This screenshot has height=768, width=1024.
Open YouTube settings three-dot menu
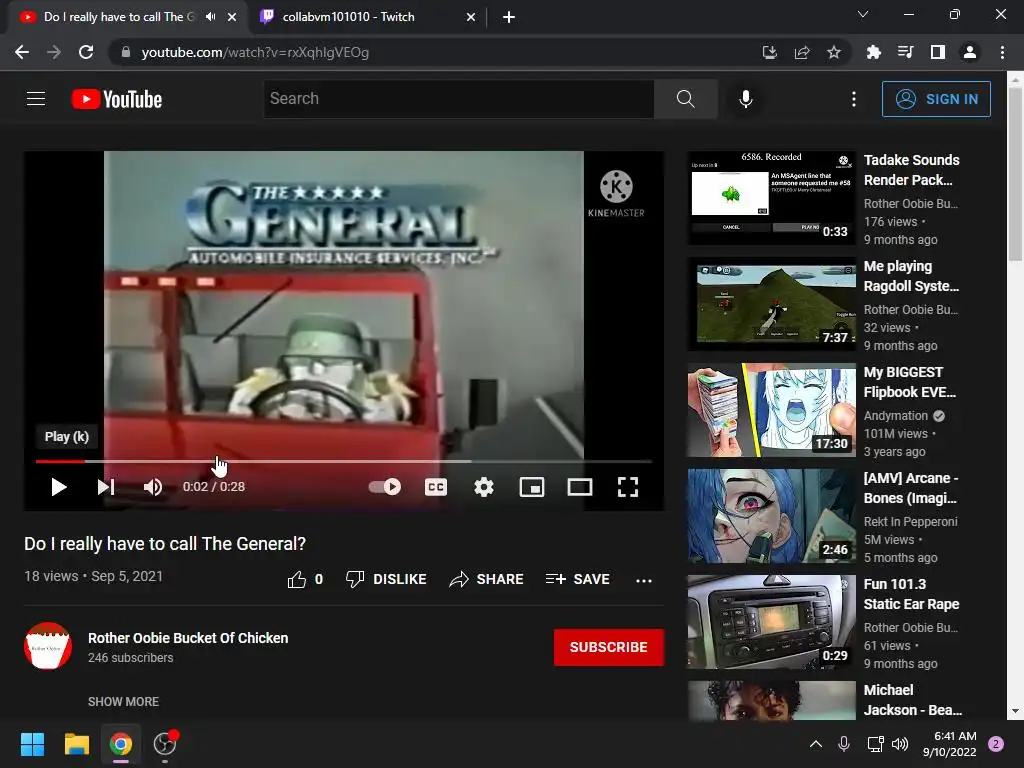854,99
